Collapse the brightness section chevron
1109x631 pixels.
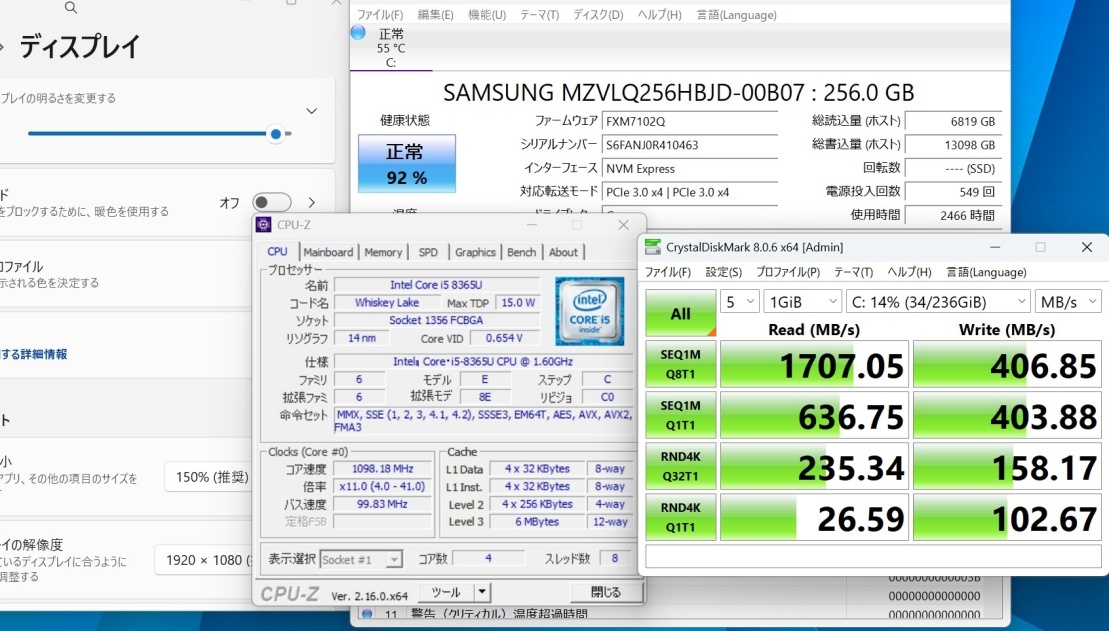(311, 111)
